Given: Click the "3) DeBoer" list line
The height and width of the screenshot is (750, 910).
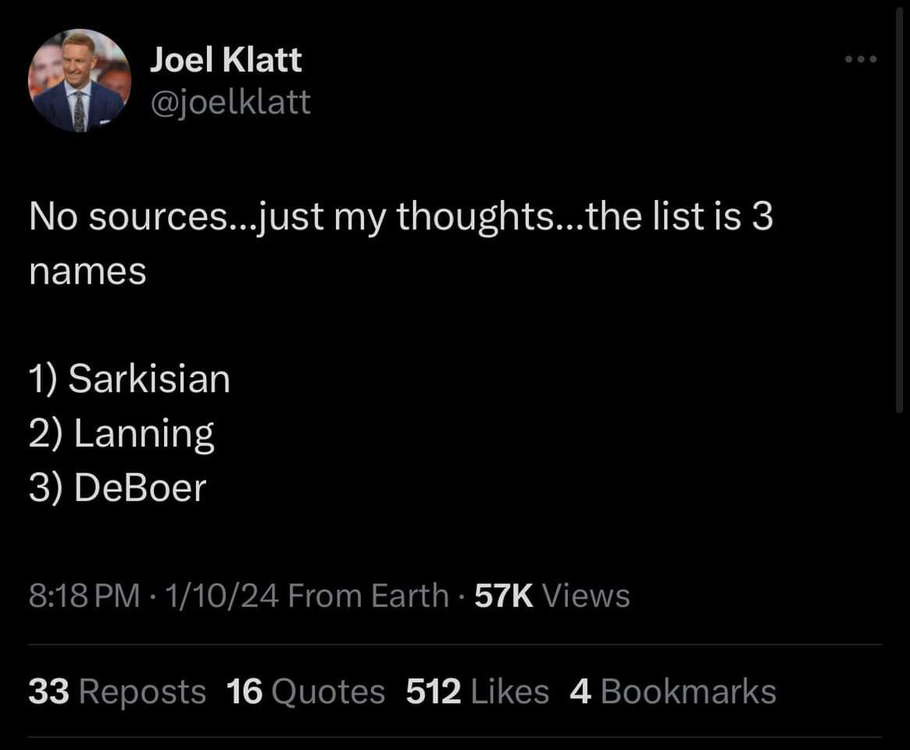Looking at the screenshot, I should pos(117,487).
